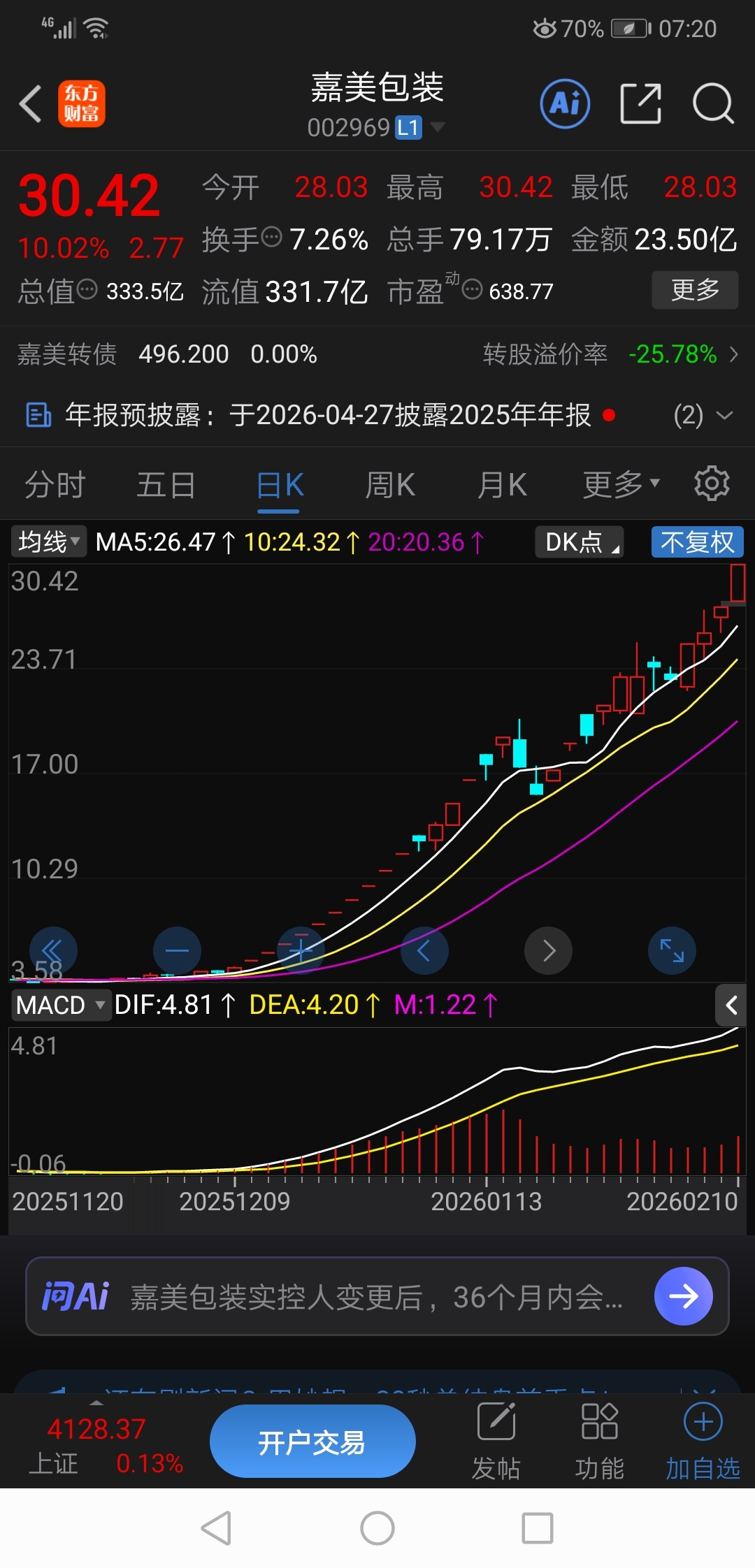Expand chart to fullscreen icon
This screenshot has height=1568, width=755.
click(672, 950)
